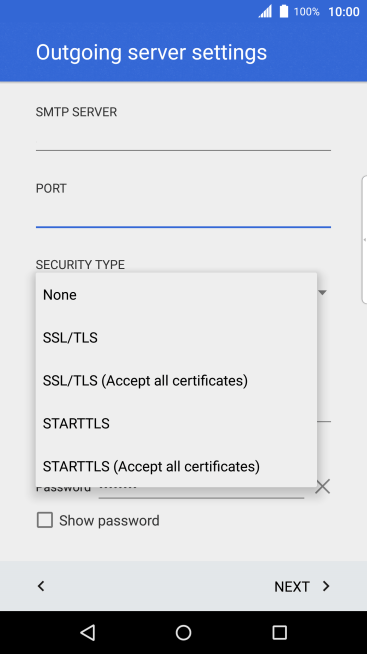Tap the signal strength icon
The height and width of the screenshot is (654, 367).
point(265,11)
